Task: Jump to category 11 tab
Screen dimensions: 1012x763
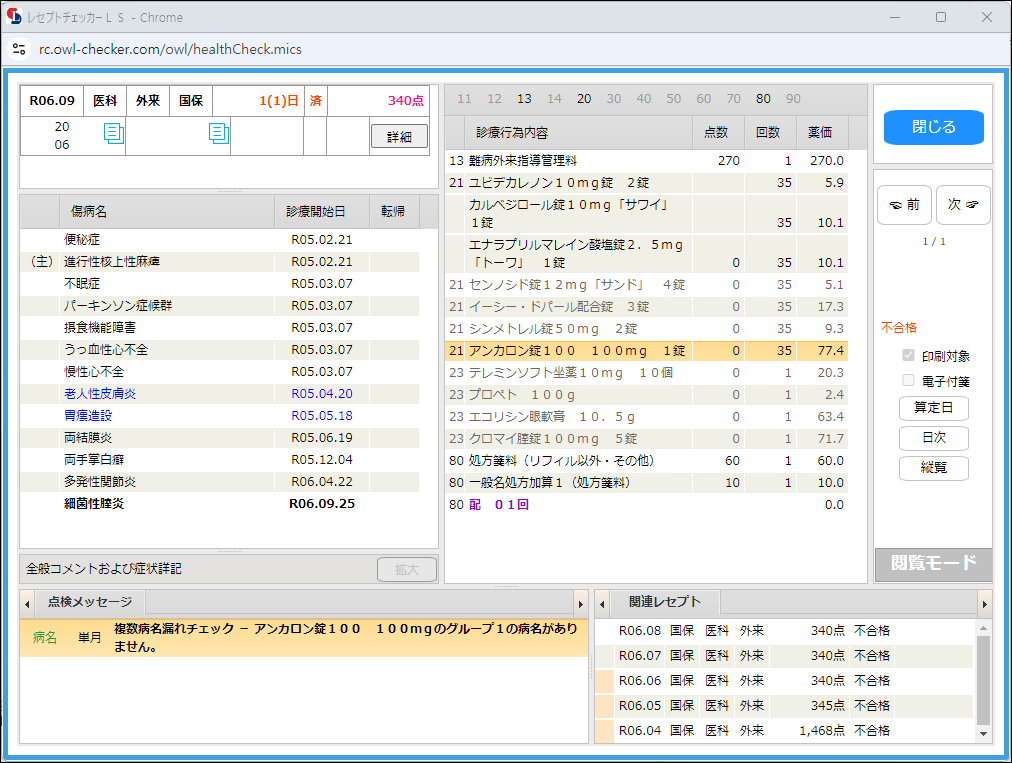Action: coord(464,99)
